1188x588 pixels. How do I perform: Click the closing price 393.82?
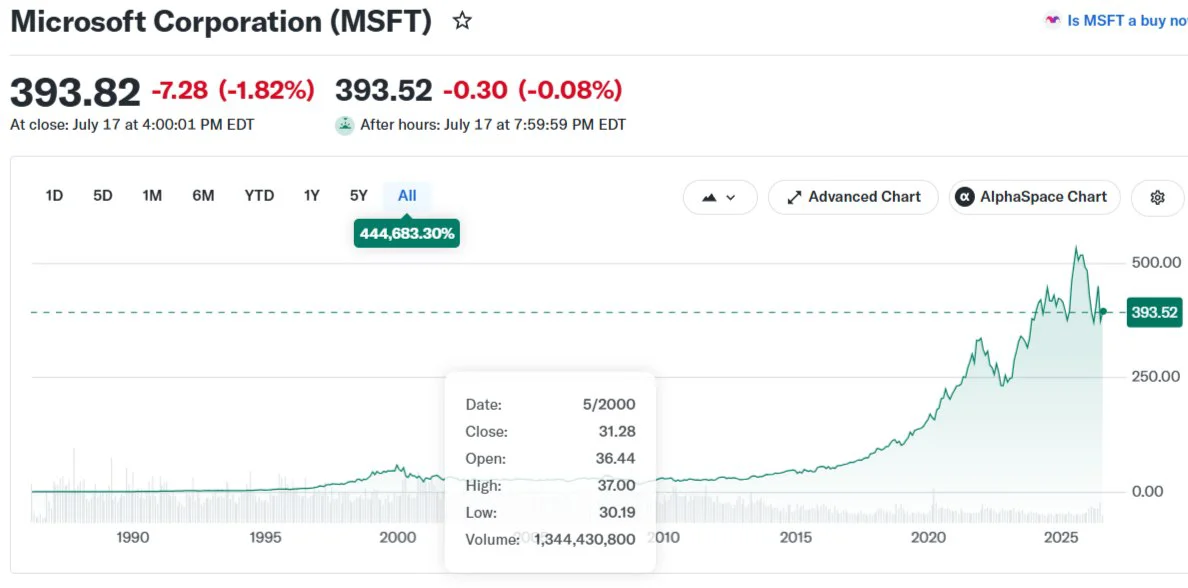(75, 92)
